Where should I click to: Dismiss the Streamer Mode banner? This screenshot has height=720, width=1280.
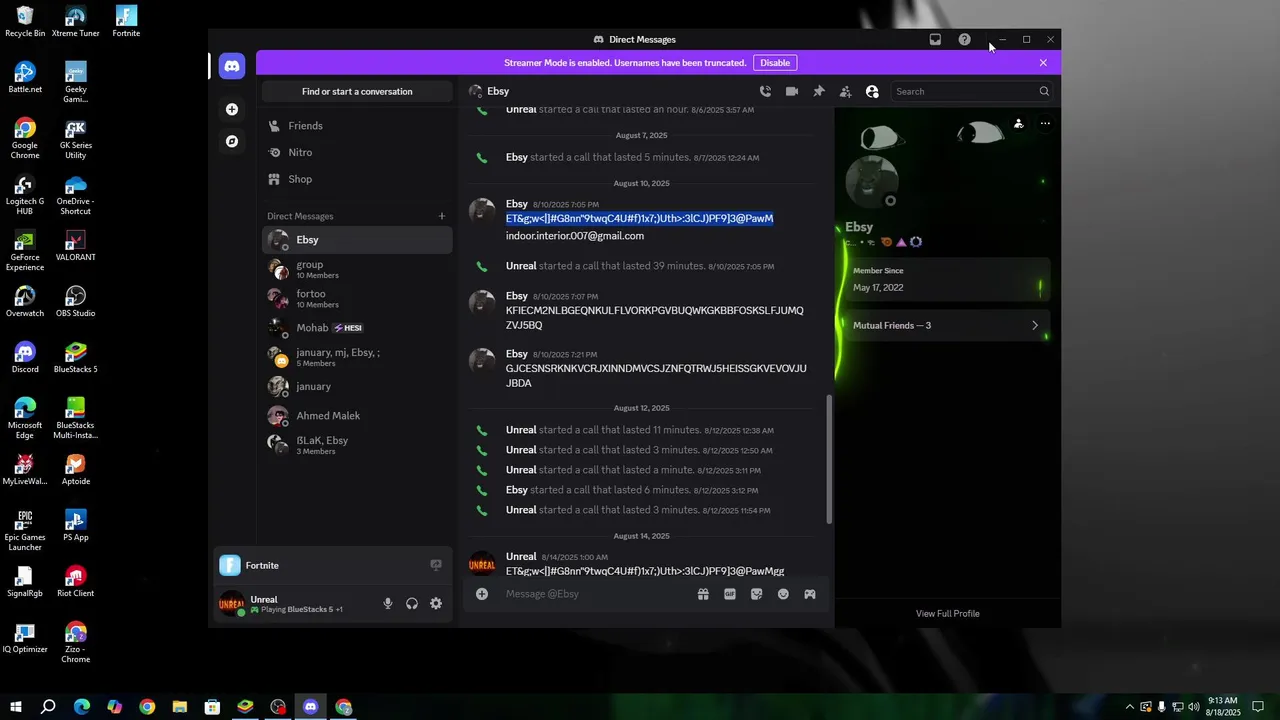pyautogui.click(x=1043, y=63)
